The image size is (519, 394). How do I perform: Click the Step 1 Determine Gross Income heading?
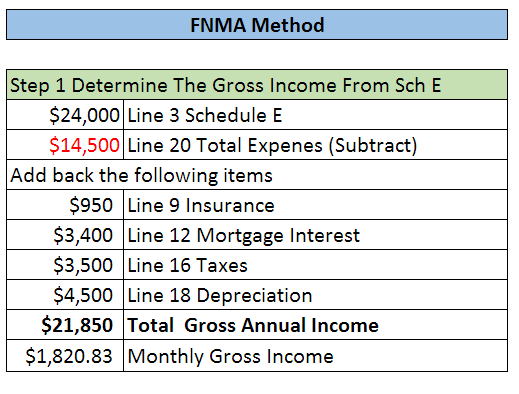257,85
